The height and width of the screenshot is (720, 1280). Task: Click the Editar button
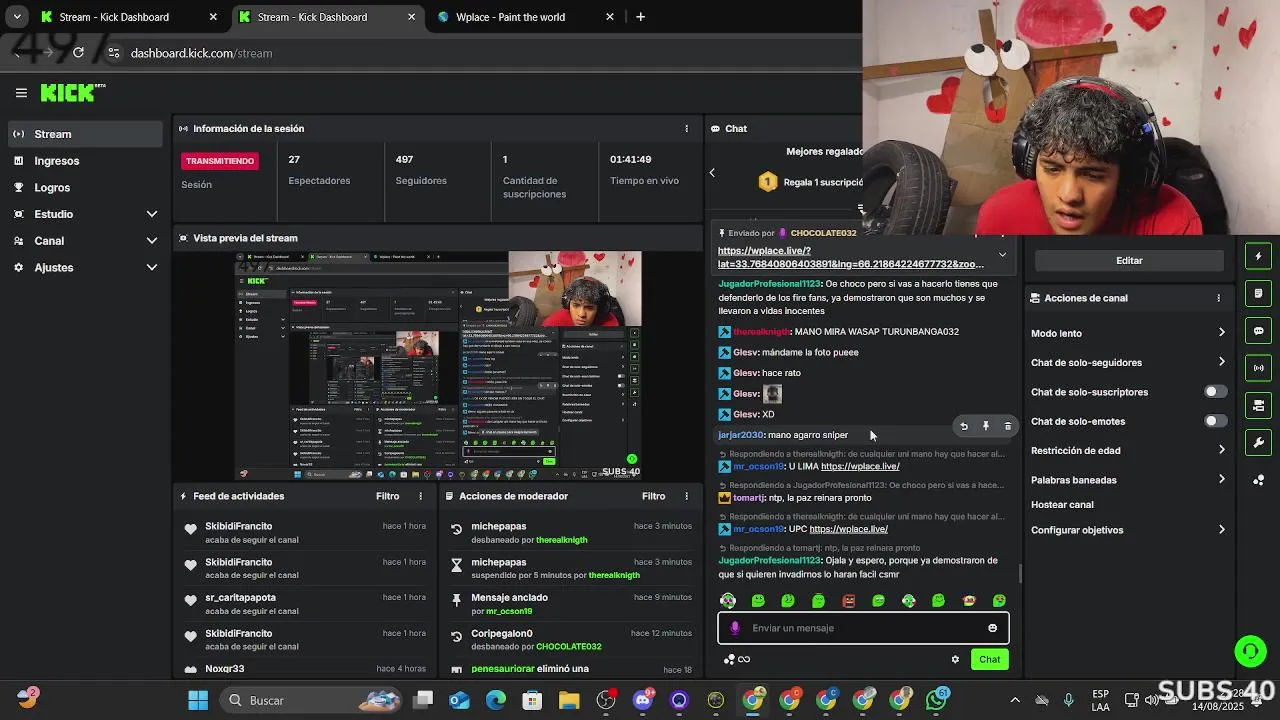[1129, 261]
